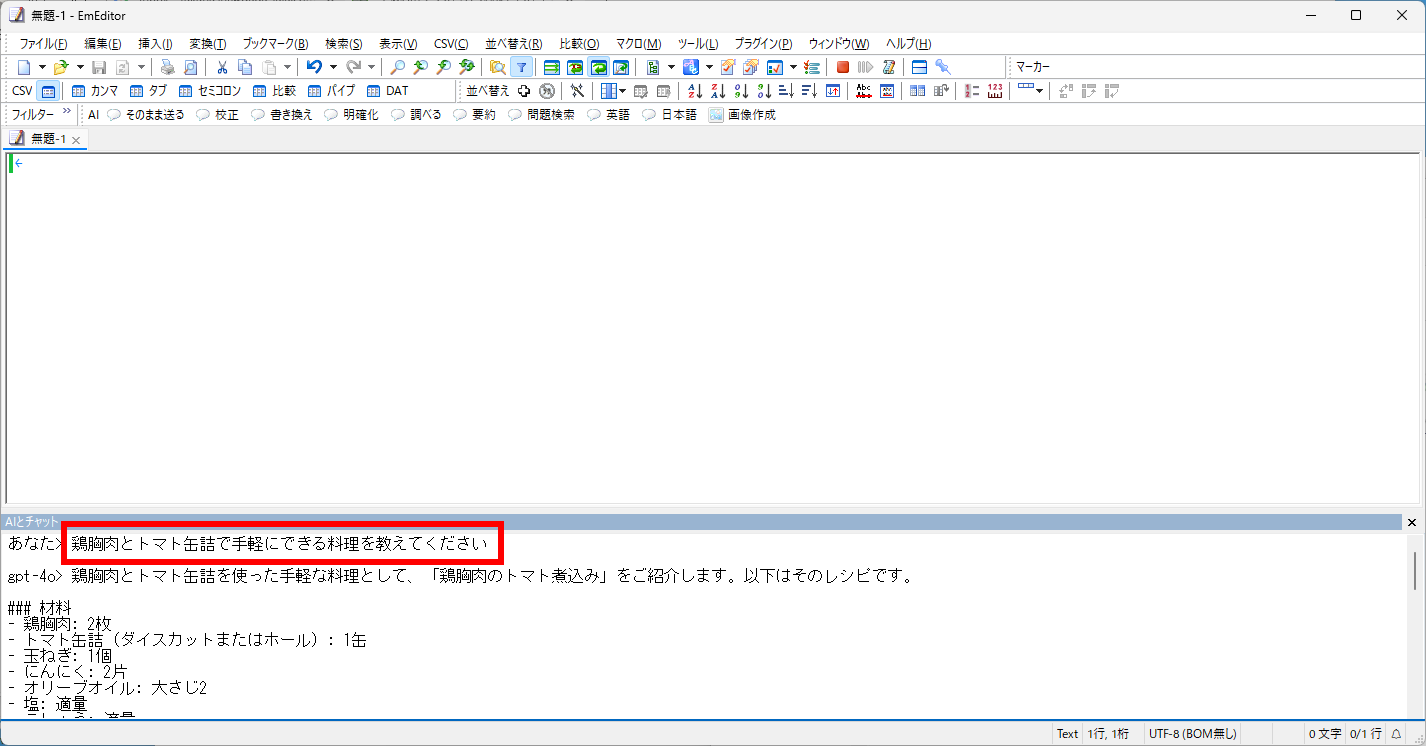Toggle パイプ (pipe) separated mode

(x=331, y=91)
